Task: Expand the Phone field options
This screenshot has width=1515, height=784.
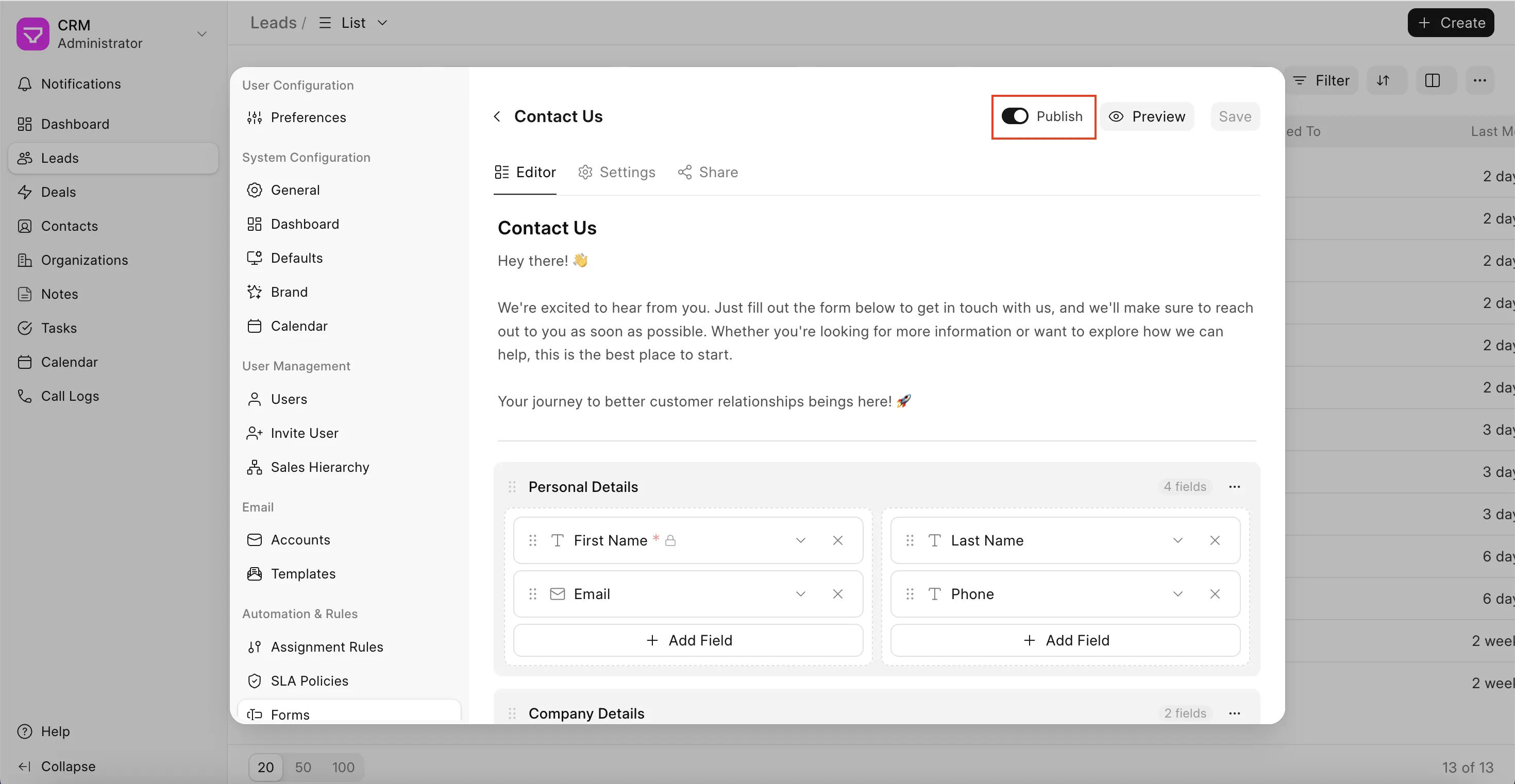Action: pos(1177,593)
